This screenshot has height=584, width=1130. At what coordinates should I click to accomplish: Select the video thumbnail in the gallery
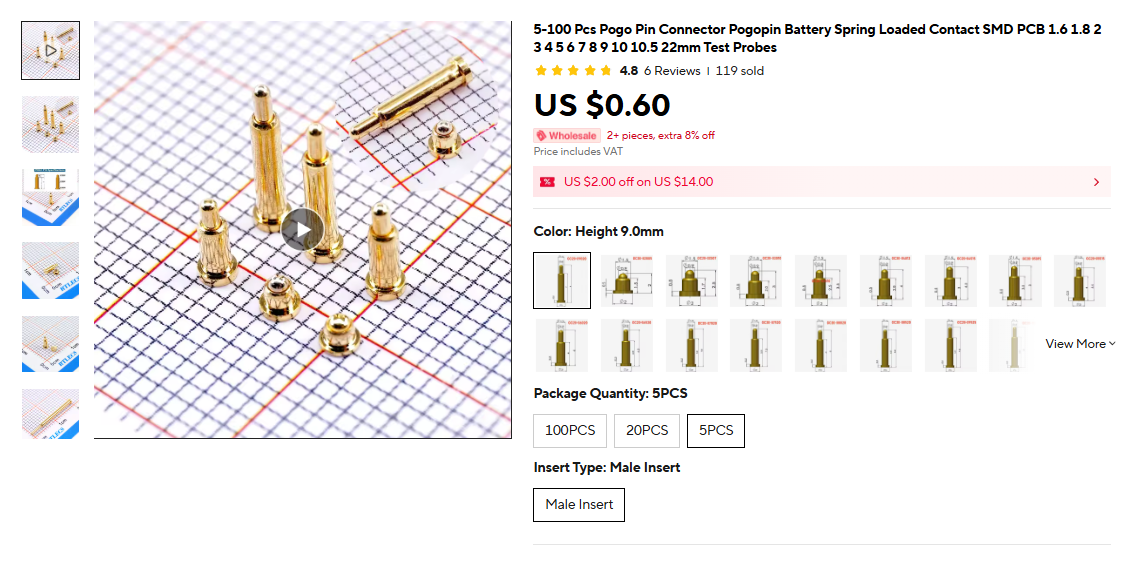click(50, 50)
